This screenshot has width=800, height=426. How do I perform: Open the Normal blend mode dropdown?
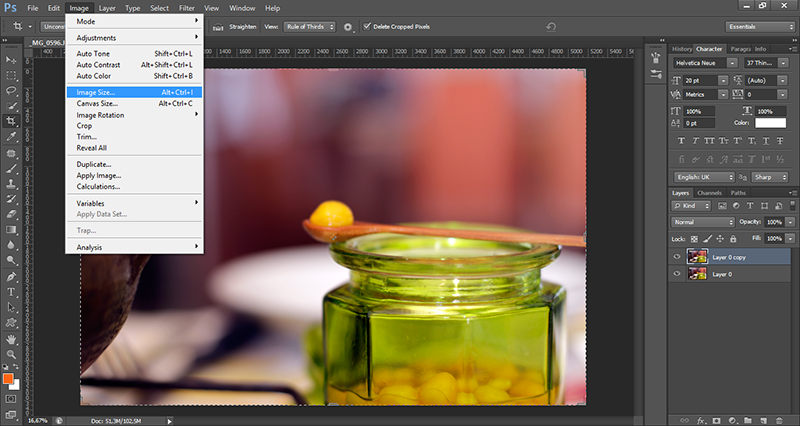702,221
